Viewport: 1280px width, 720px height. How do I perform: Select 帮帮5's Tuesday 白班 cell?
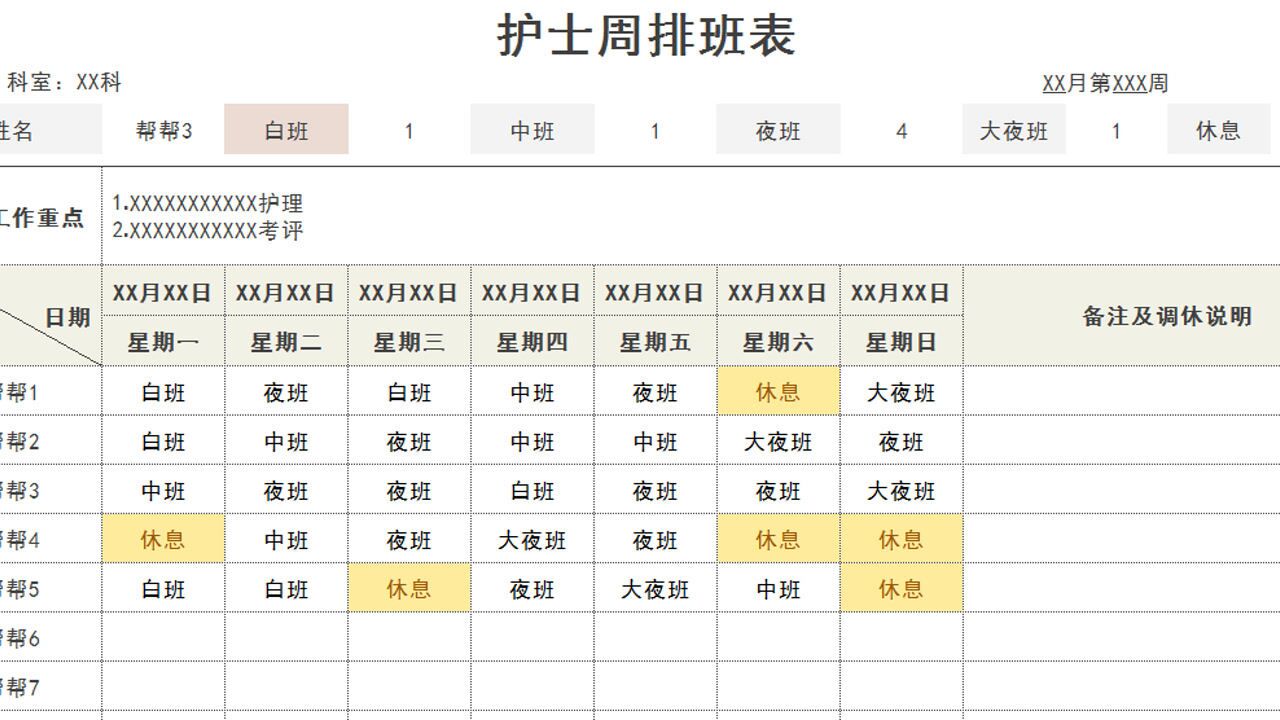coord(286,588)
